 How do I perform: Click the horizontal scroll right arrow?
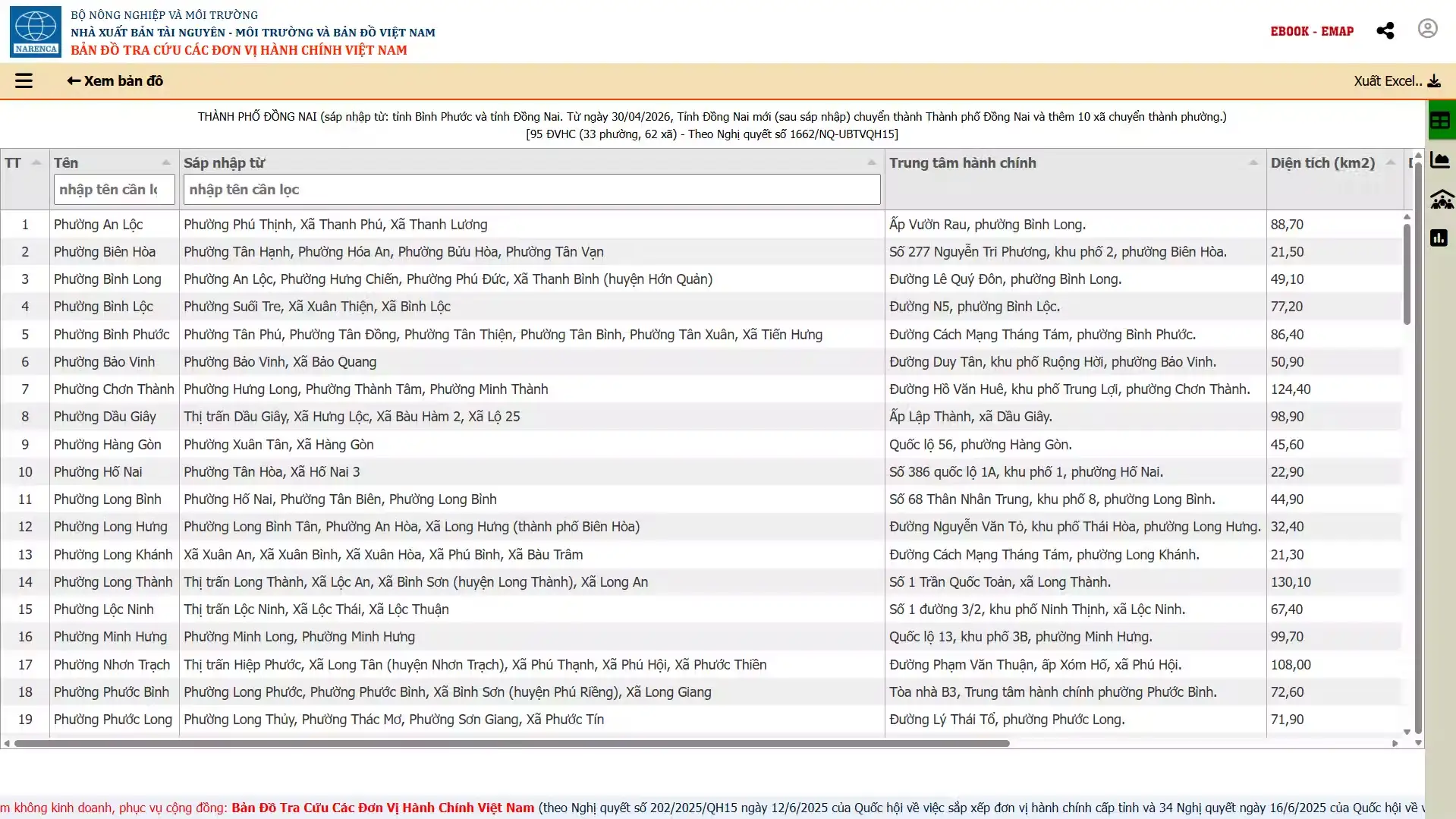(x=1395, y=743)
